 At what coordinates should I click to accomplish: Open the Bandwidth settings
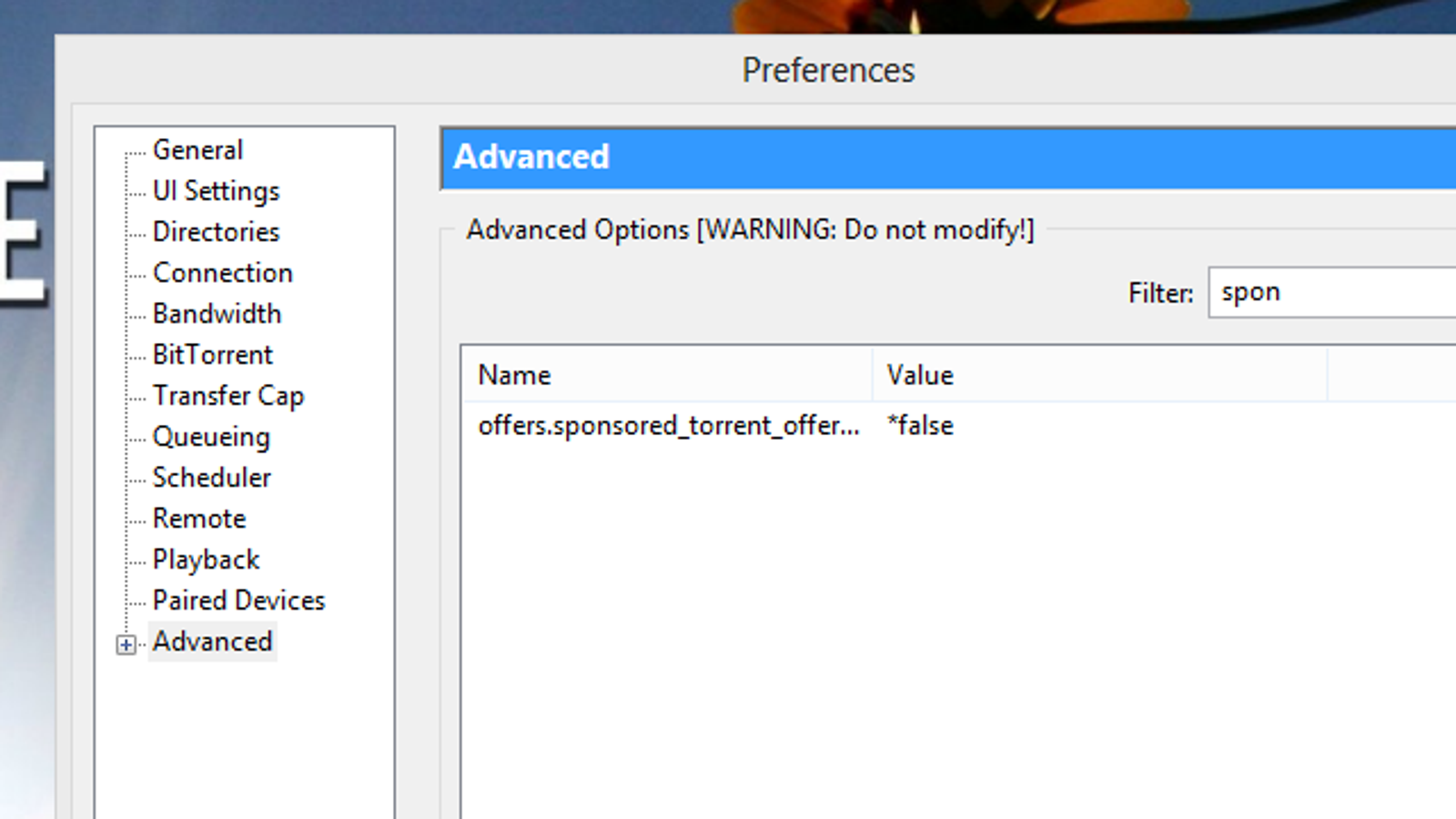[x=217, y=313]
